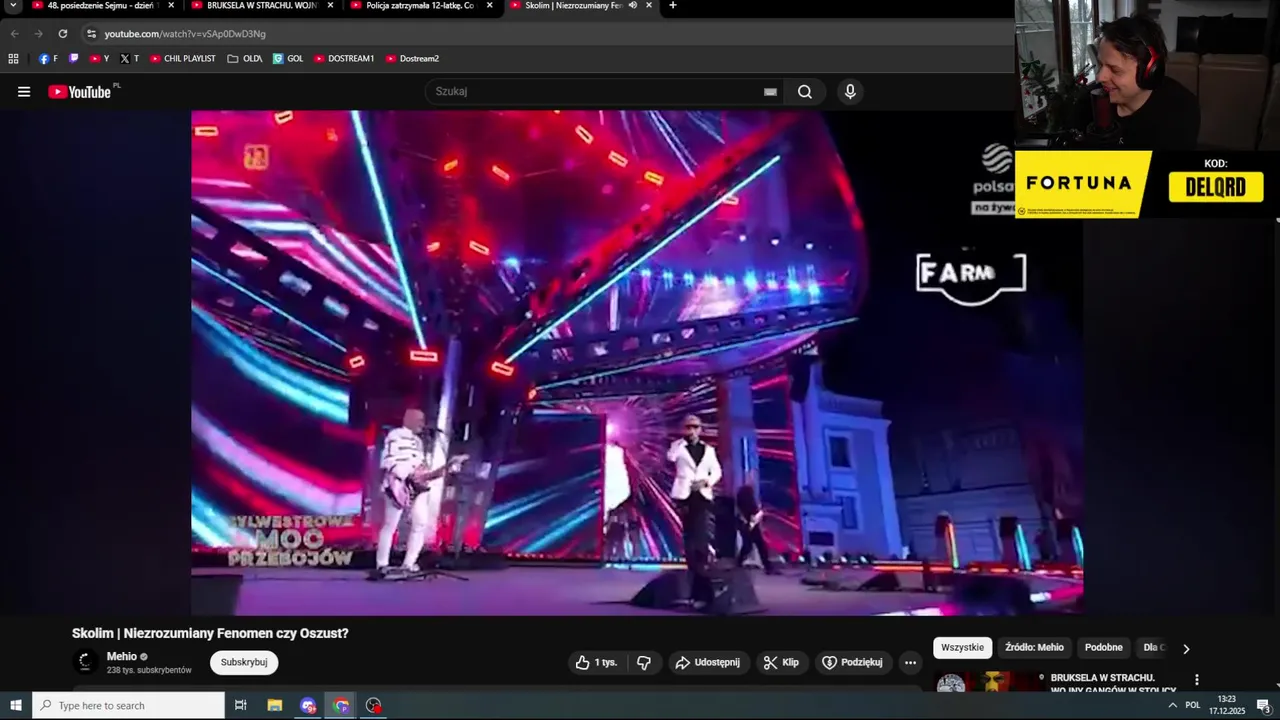Open the Facebook 'F' bookmark

[x=48, y=59]
